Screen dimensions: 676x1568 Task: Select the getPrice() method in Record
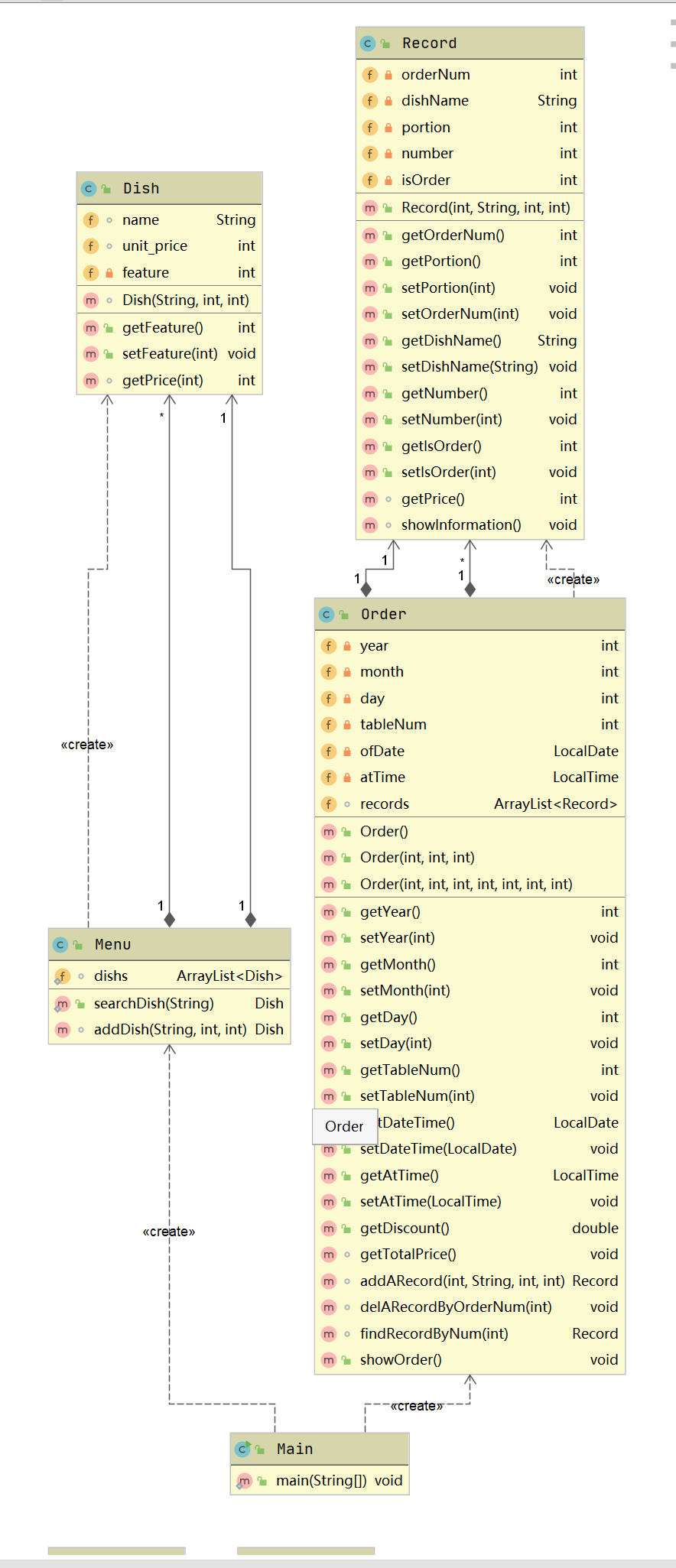point(470,499)
